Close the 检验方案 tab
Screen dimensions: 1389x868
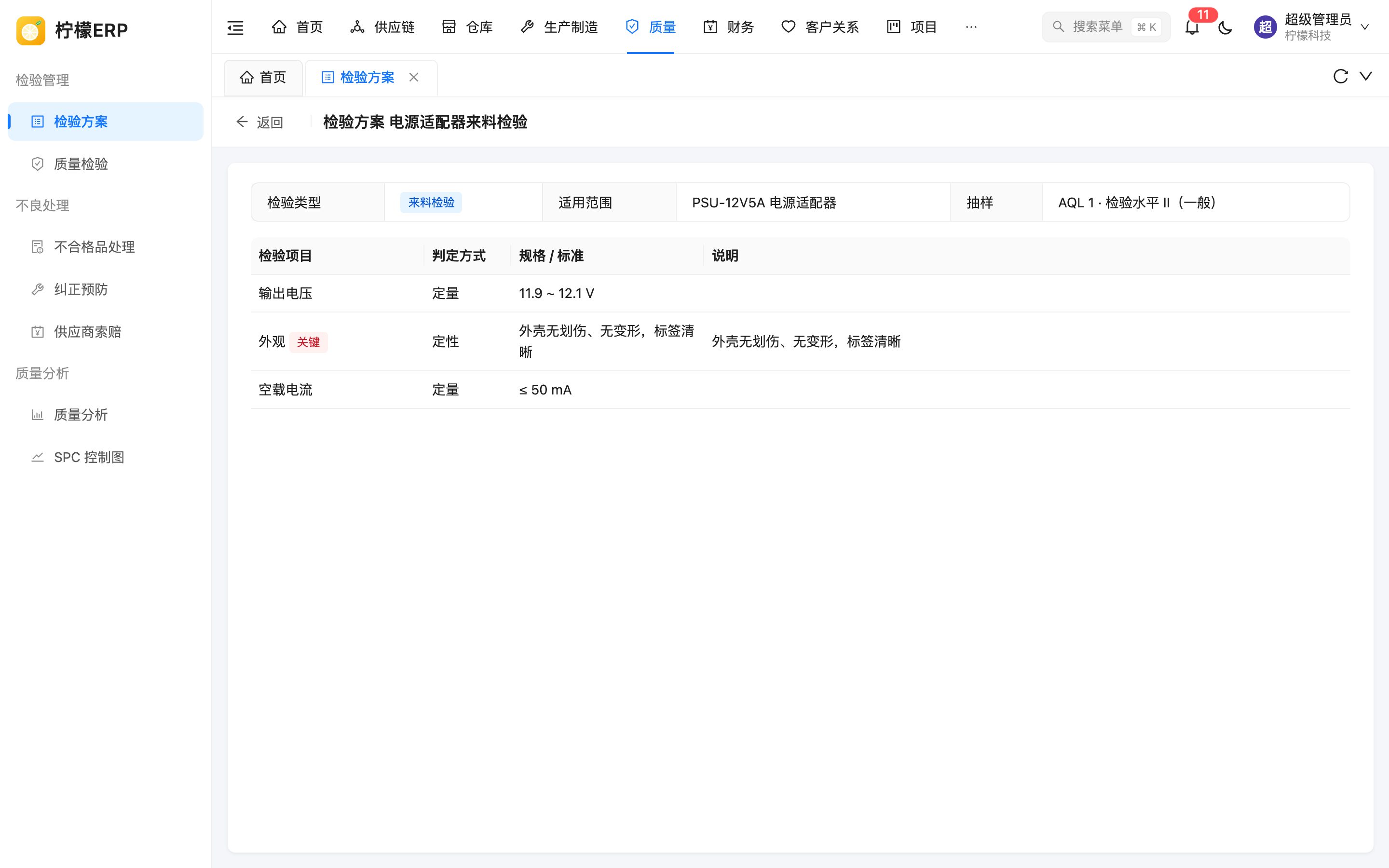(x=414, y=77)
